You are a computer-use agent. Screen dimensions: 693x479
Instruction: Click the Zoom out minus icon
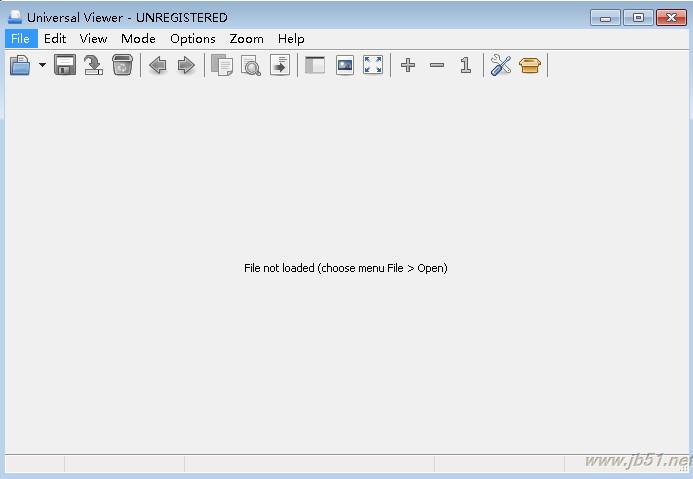(437, 65)
